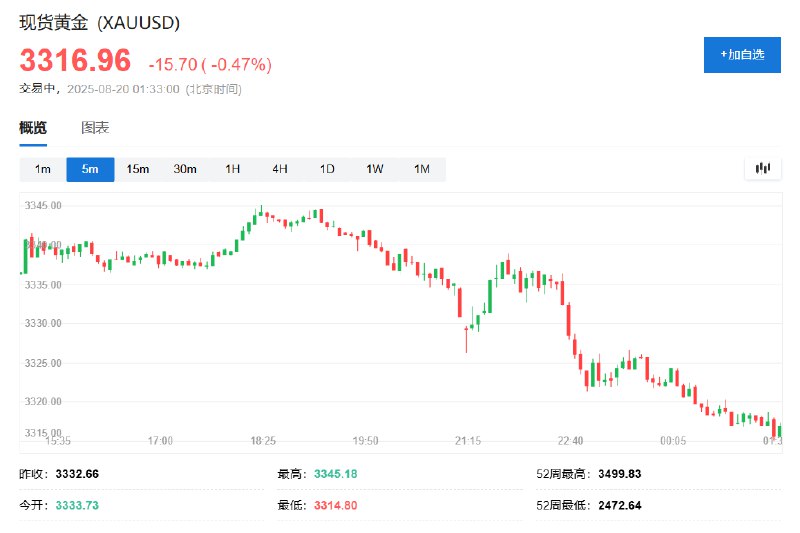Image resolution: width=800 pixels, height=533 pixels.
Task: Switch to the 1D daily view
Action: 327,169
